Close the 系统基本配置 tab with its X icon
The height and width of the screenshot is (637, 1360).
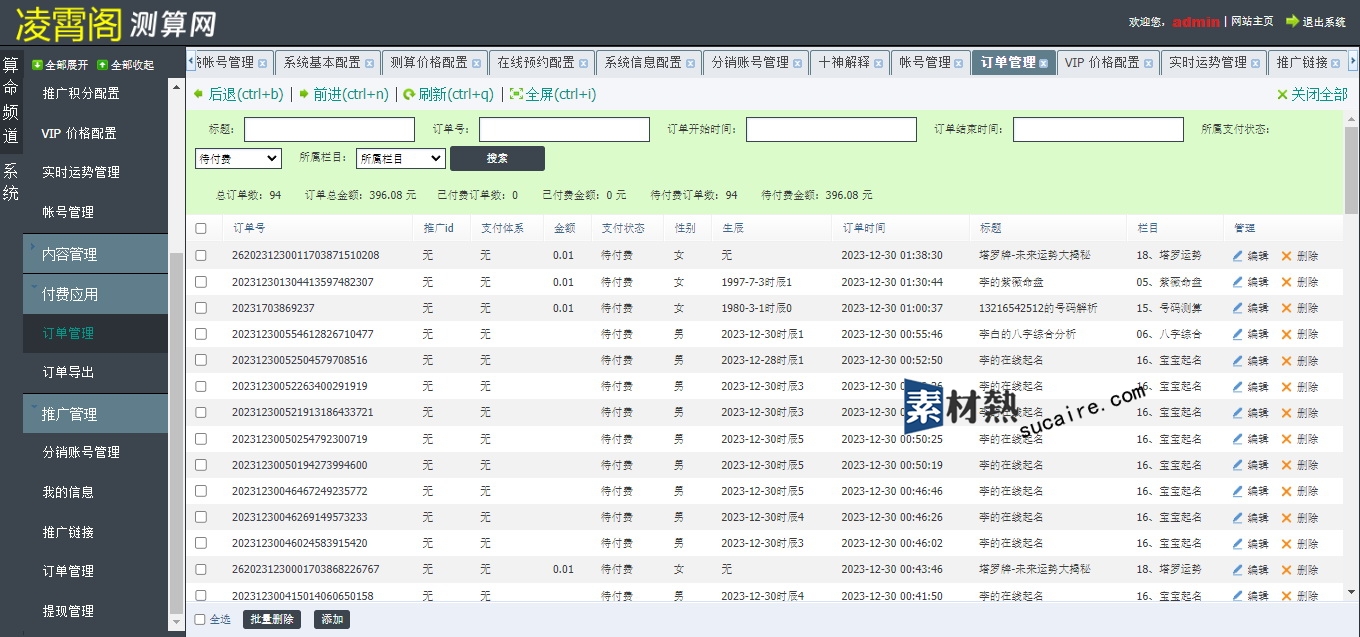(x=369, y=63)
